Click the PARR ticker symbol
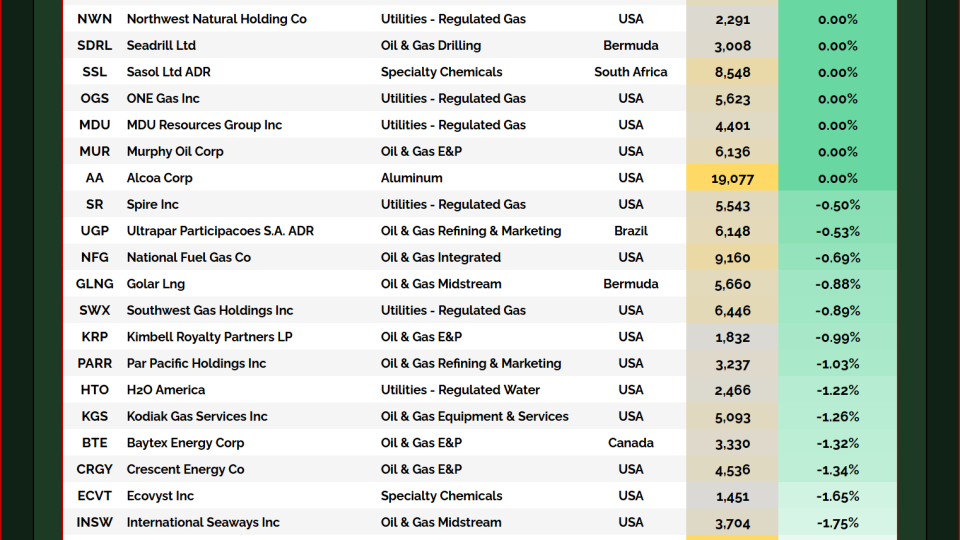 [94, 364]
